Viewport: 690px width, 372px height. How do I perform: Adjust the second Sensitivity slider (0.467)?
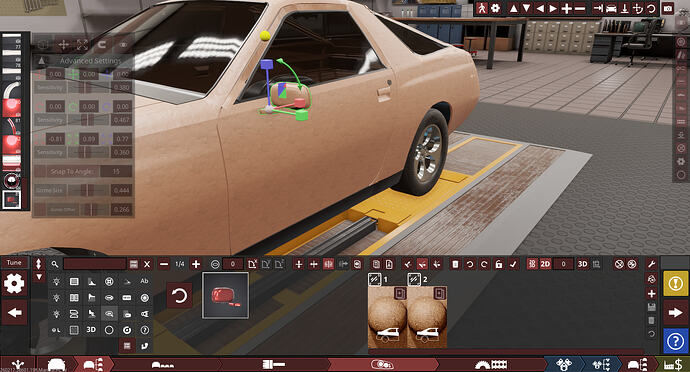pyautogui.click(x=88, y=119)
